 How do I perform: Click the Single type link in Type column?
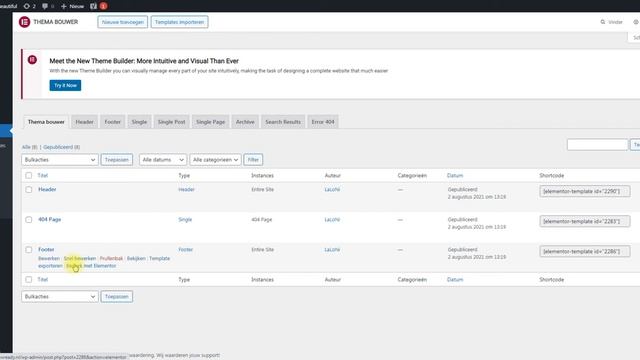point(185,220)
